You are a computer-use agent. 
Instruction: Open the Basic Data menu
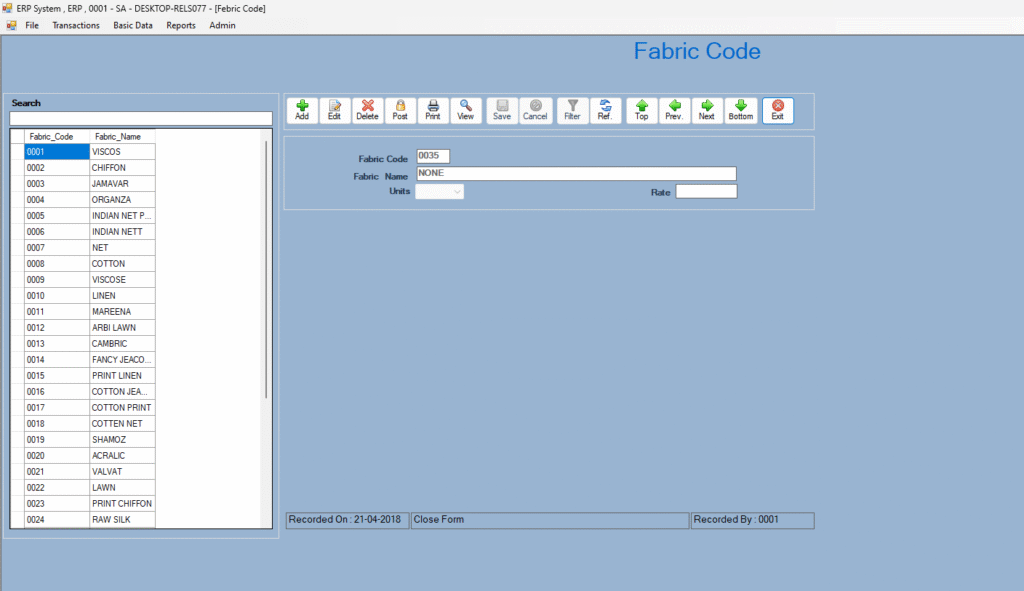click(x=133, y=25)
